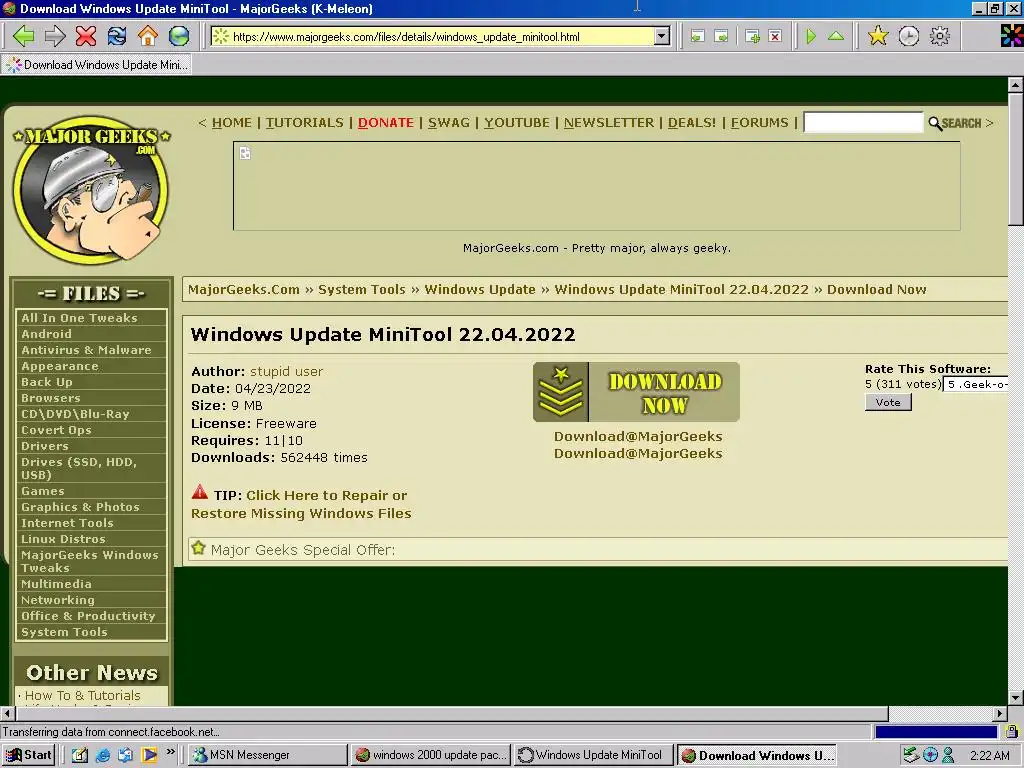This screenshot has height=768, width=1024.
Task: Click the star beside Major Geeks Special Offer
Action: pos(199,548)
